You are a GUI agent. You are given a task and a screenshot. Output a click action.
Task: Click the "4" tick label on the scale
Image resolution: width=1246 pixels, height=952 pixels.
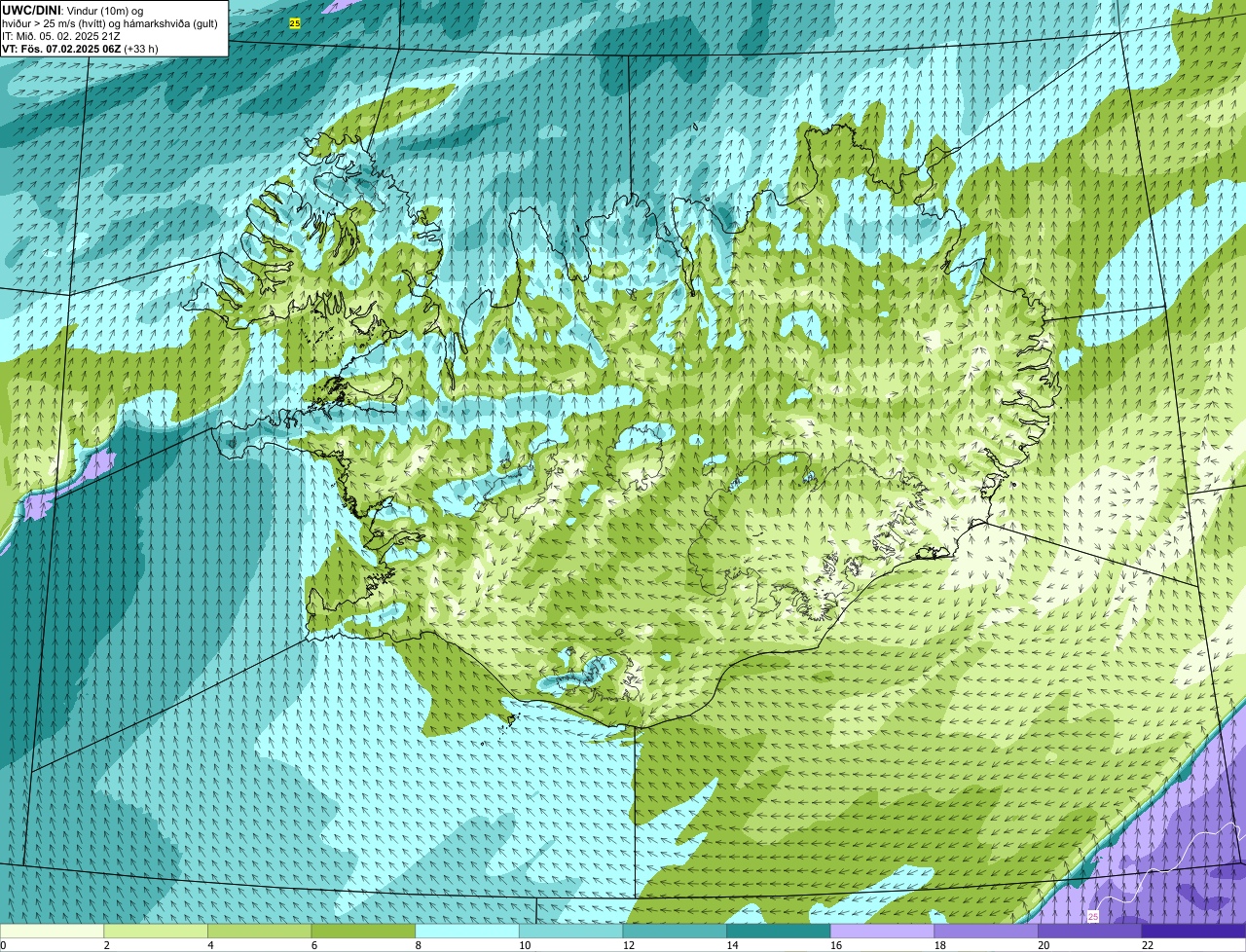[x=210, y=945]
